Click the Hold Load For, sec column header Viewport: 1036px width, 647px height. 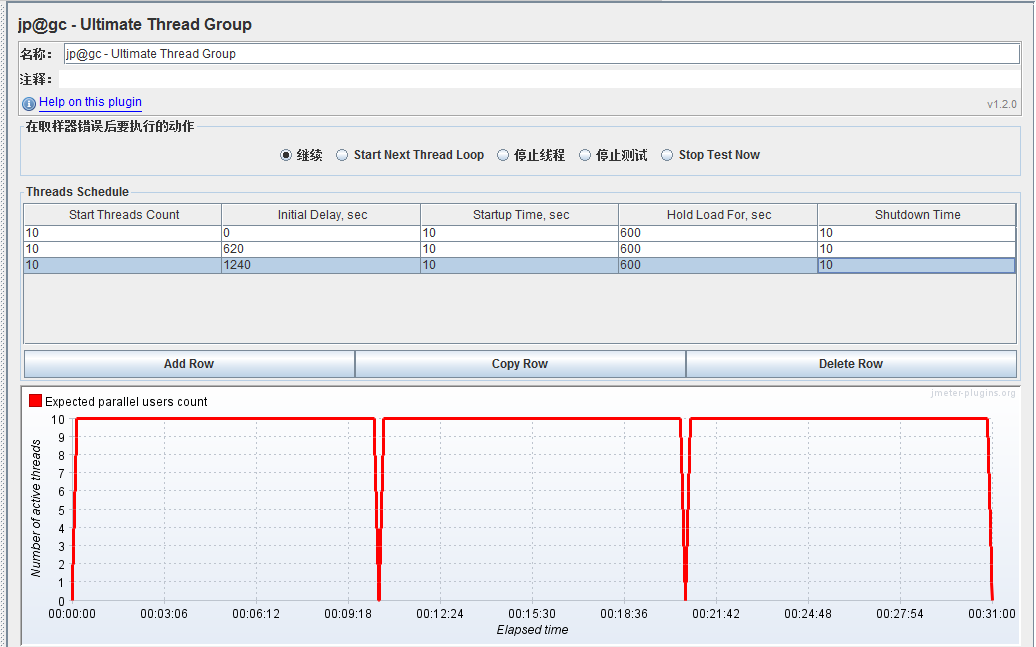pyautogui.click(x=718, y=215)
